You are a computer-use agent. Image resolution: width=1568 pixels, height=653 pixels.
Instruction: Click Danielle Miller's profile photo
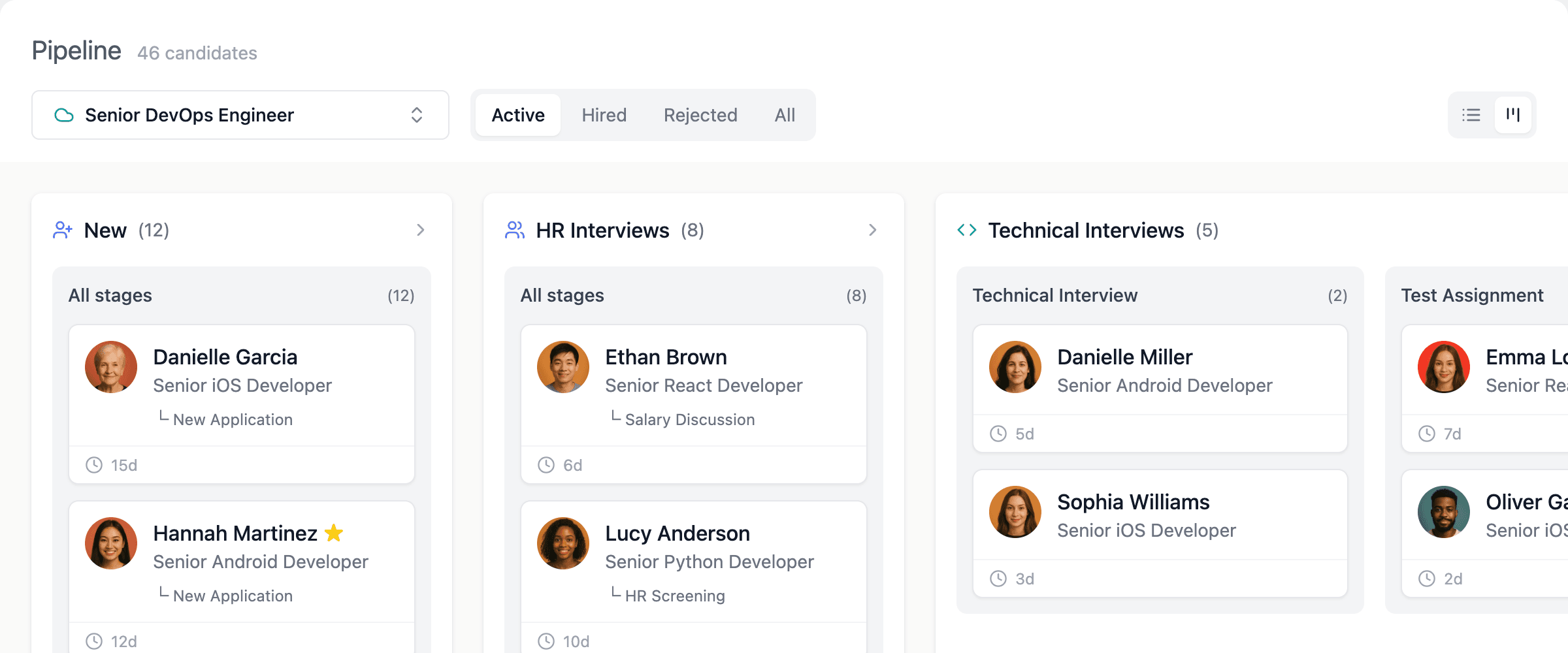pyautogui.click(x=1015, y=367)
